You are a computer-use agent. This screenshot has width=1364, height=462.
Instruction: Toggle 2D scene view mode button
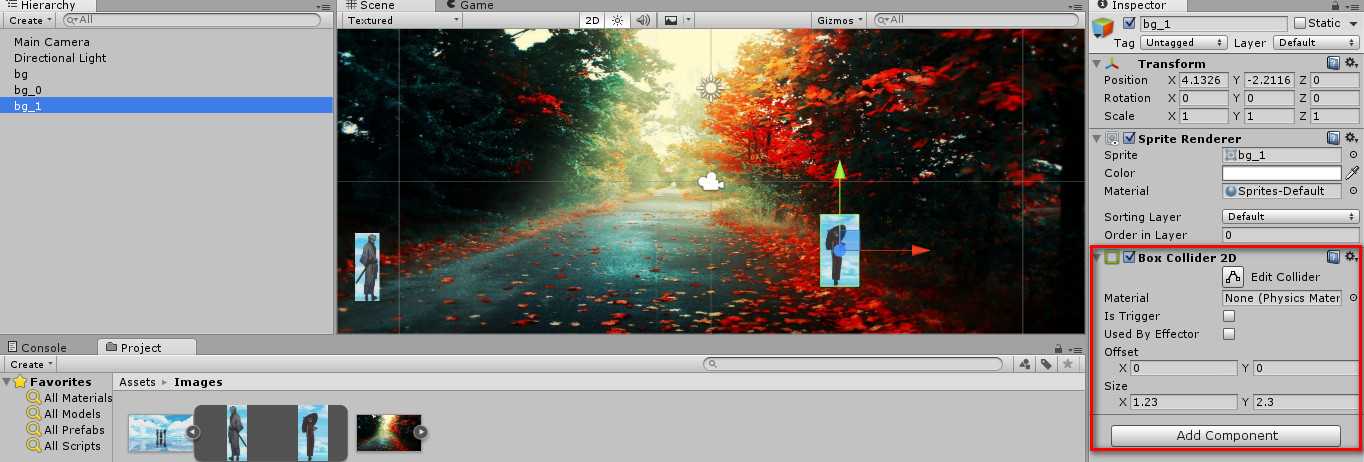point(592,20)
